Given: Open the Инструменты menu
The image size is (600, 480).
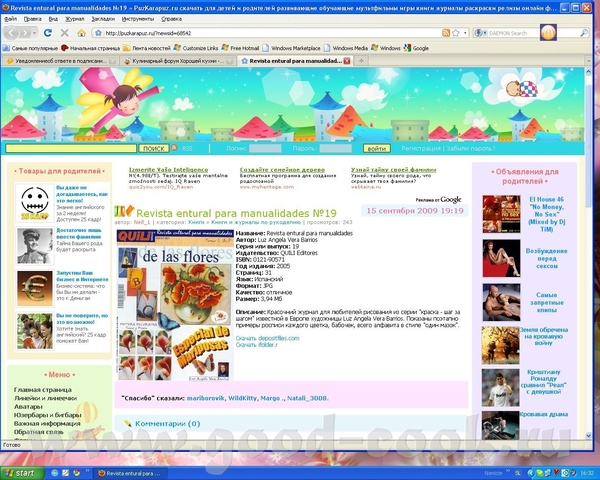Looking at the screenshot, I should click(x=138, y=19).
